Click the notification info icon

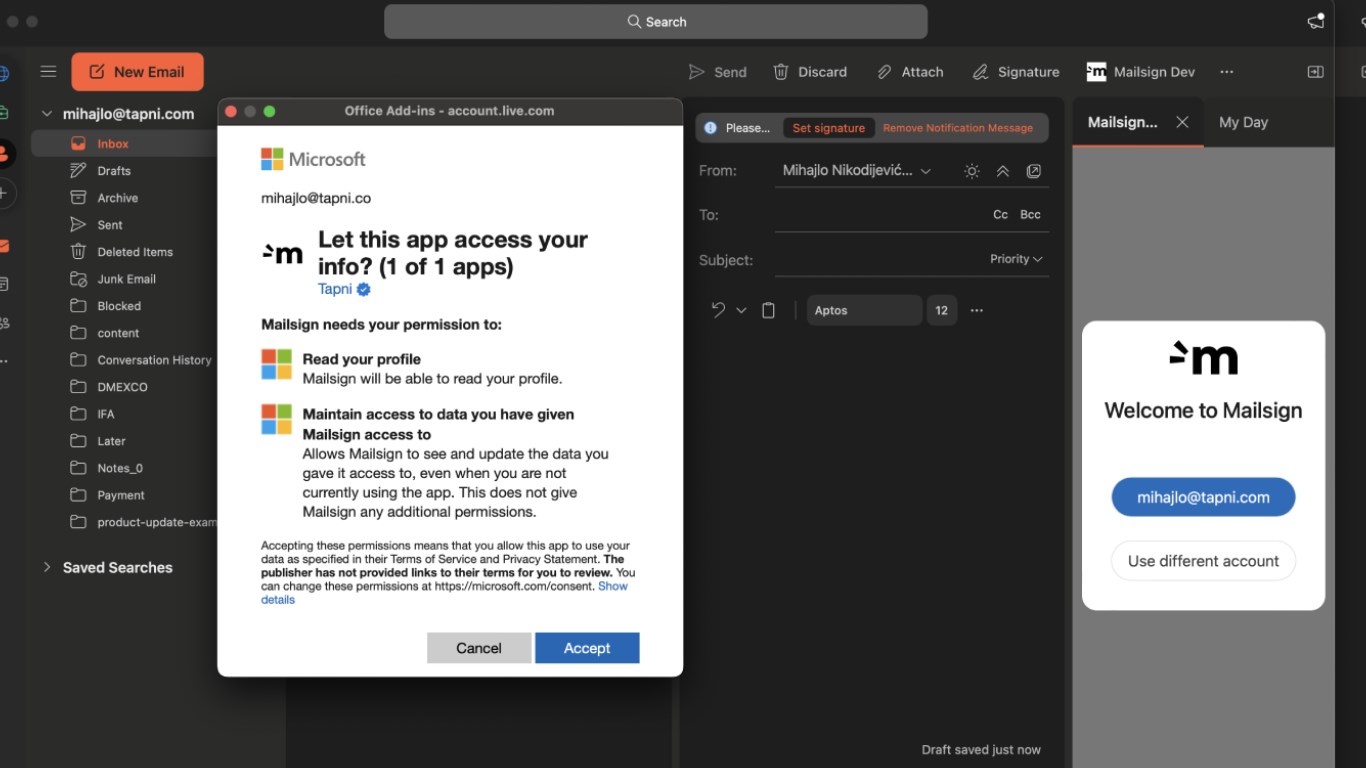coord(710,128)
